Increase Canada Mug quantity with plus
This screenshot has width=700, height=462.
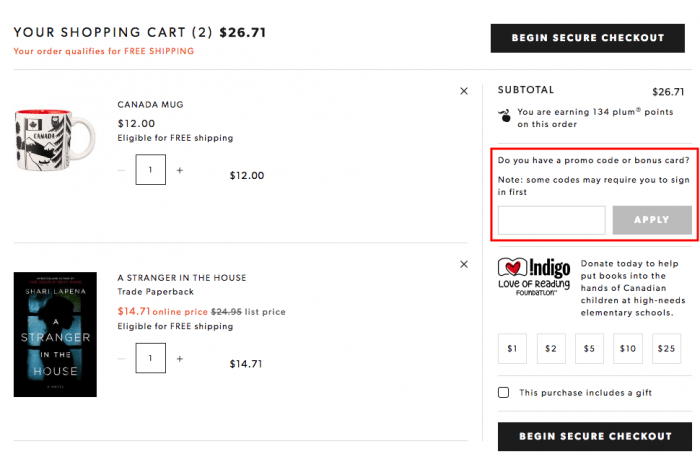coord(179,170)
